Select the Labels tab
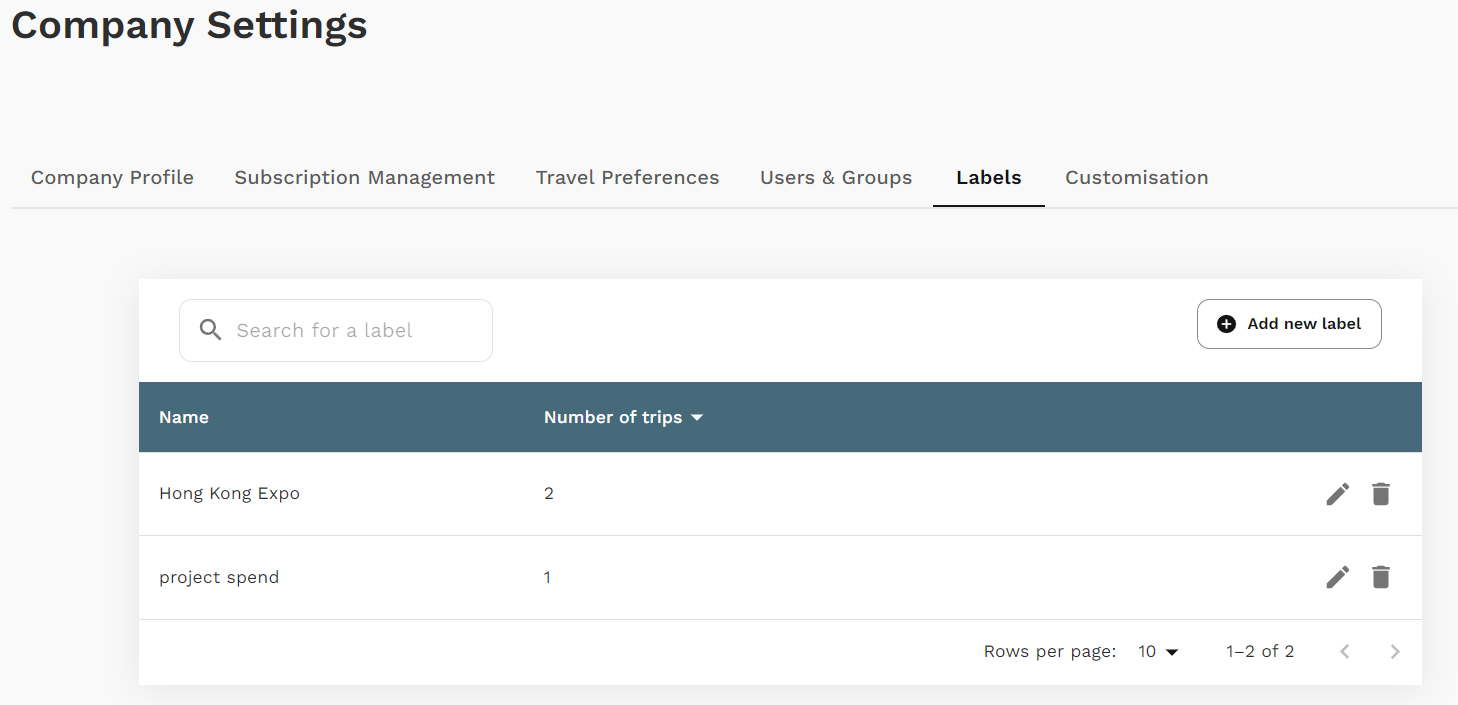The image size is (1458, 705). 989,178
